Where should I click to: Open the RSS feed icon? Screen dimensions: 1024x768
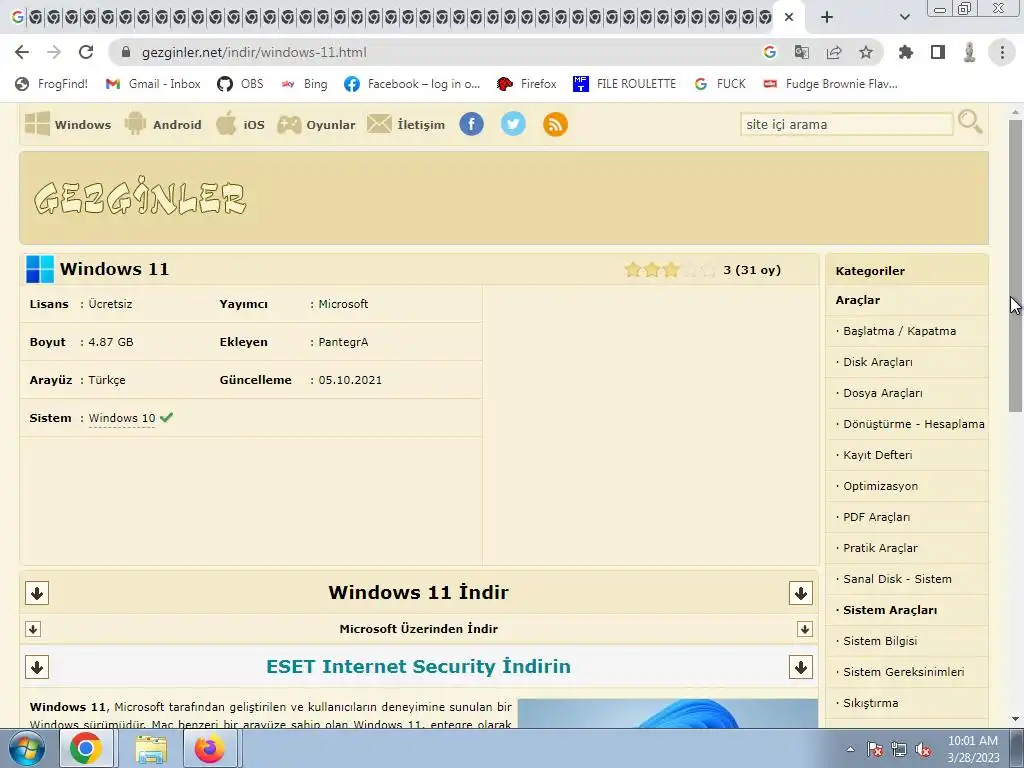(555, 124)
